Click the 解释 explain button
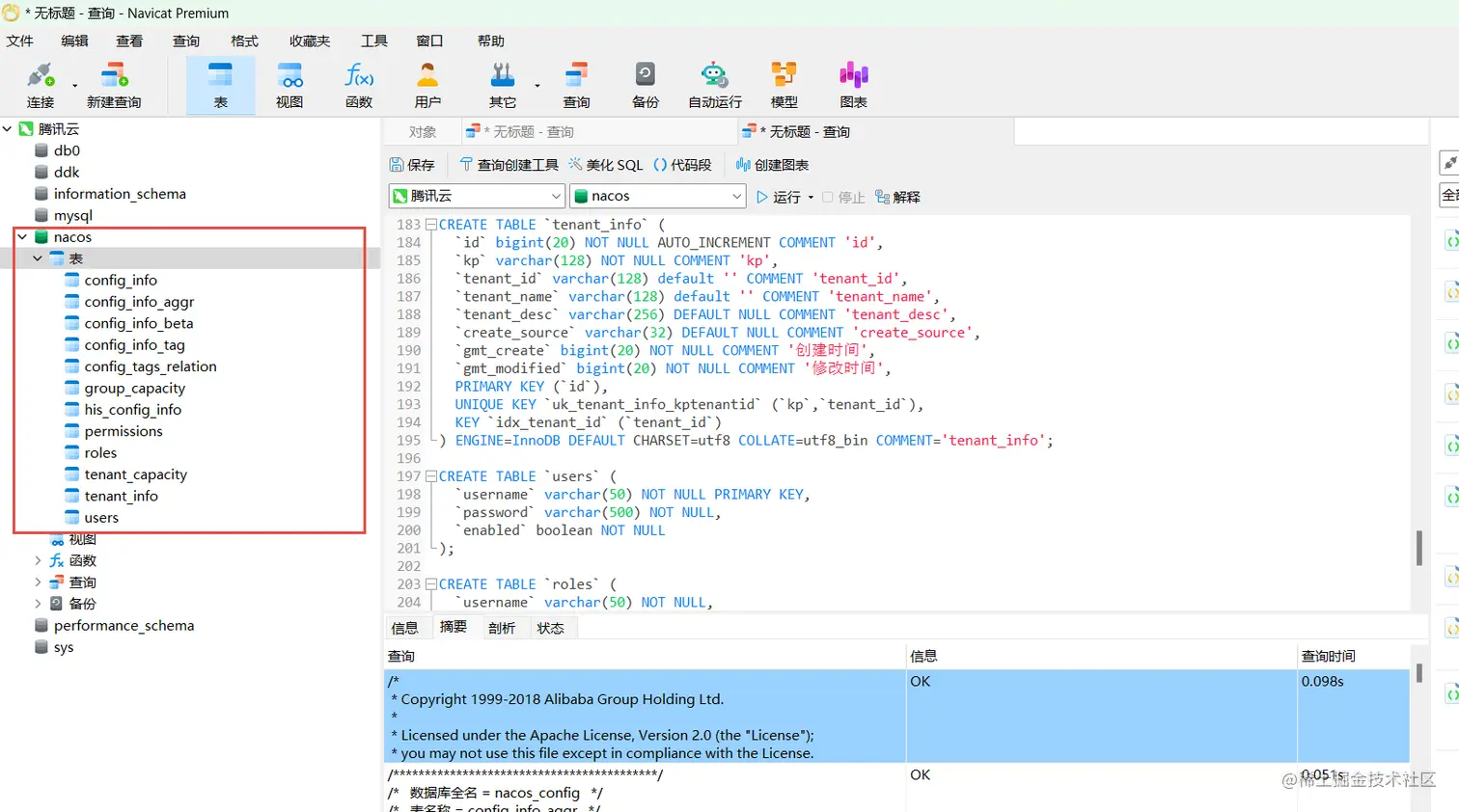 coord(897,197)
